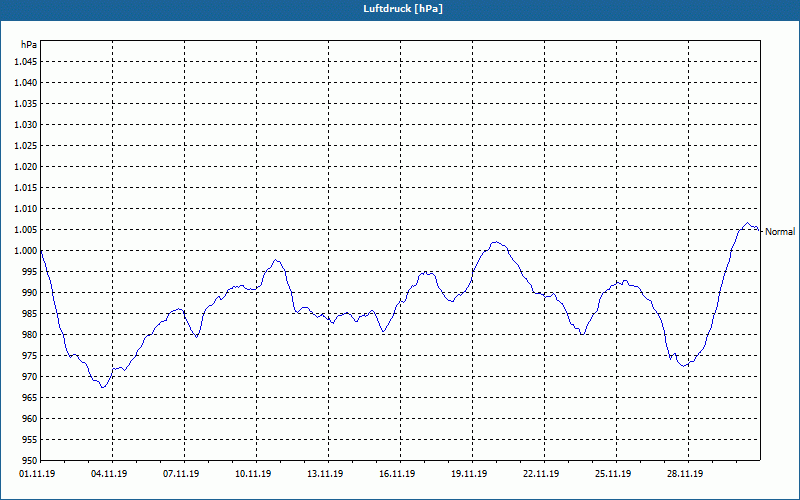Click the 1.045 y-axis value

[x=26, y=62]
